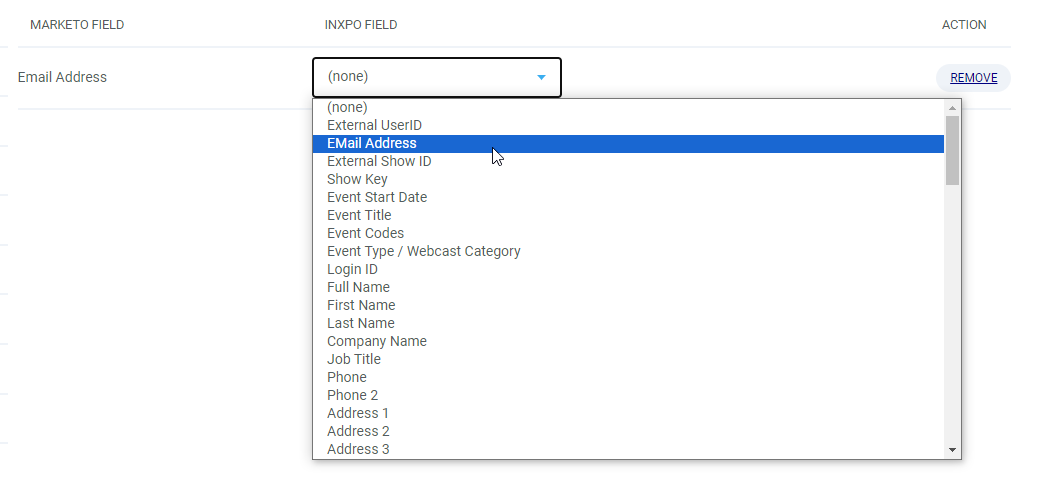Click scrollbar up arrow in dropdown list
The width and height of the screenshot is (1039, 483).
[x=952, y=107]
